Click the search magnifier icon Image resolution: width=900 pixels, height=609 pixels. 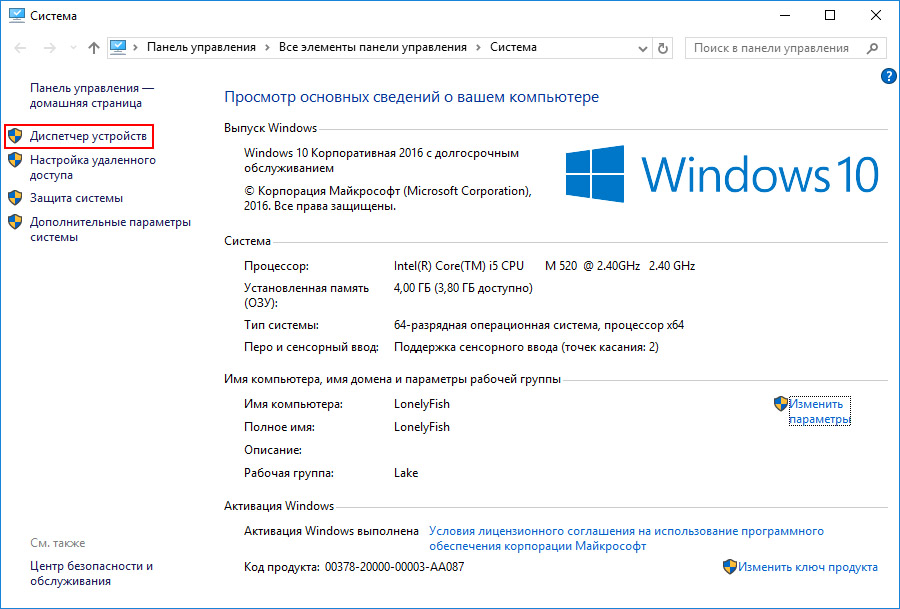[873, 48]
